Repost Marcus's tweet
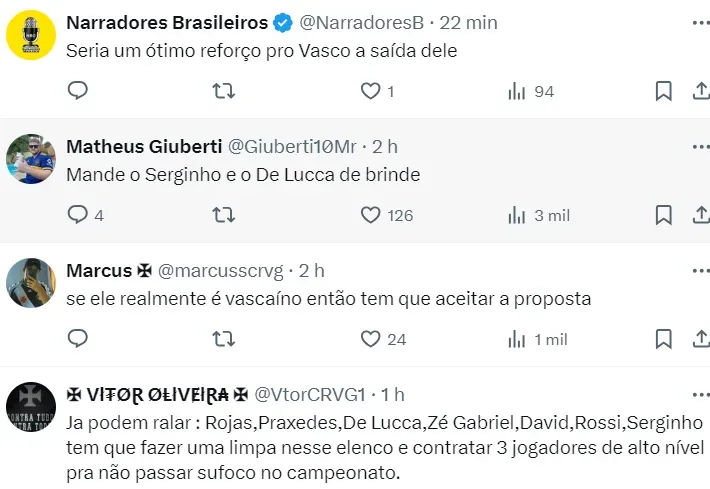 (x=225, y=339)
